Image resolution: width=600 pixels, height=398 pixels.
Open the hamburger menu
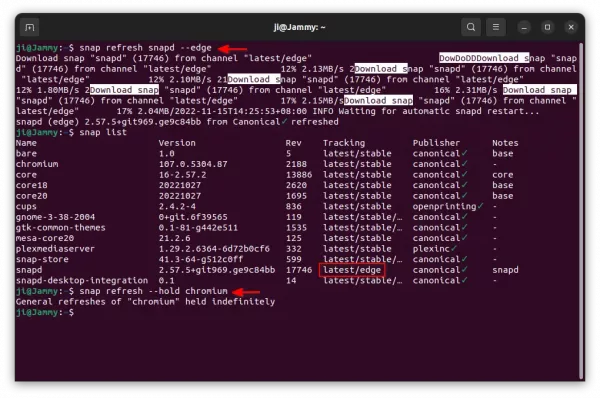(496, 27)
